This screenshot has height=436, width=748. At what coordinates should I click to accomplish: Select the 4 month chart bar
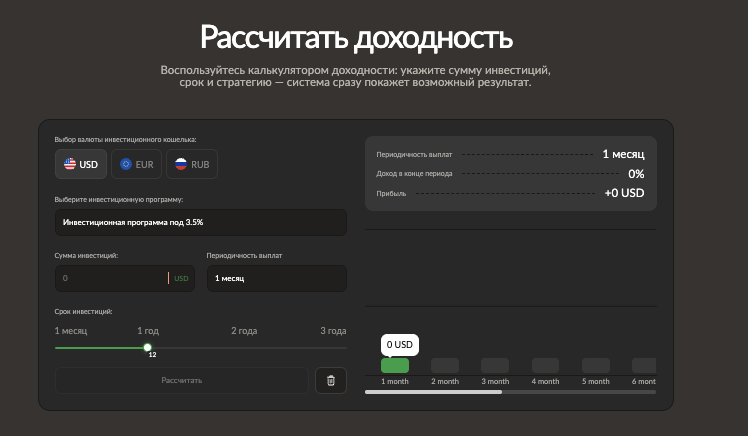point(545,365)
